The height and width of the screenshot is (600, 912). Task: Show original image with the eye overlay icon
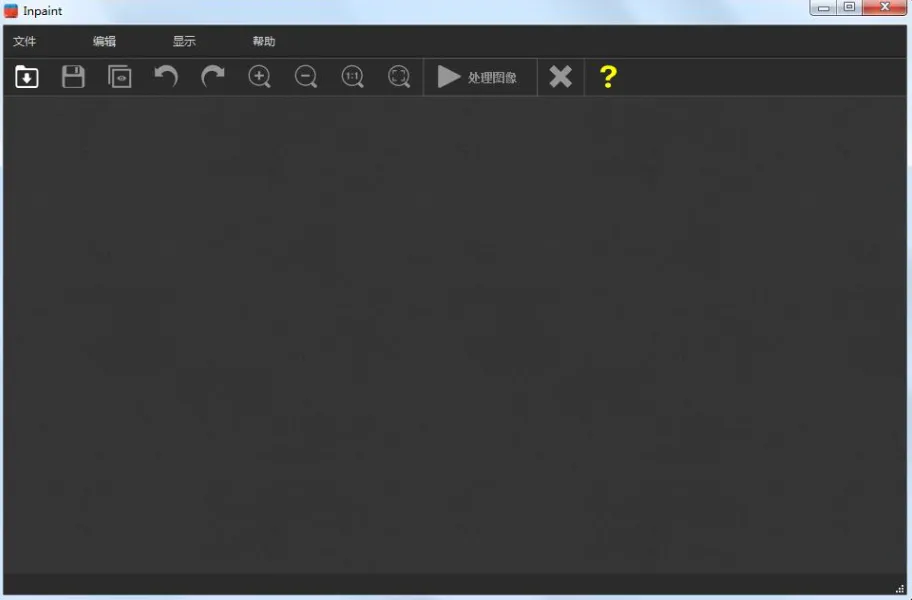tap(120, 77)
